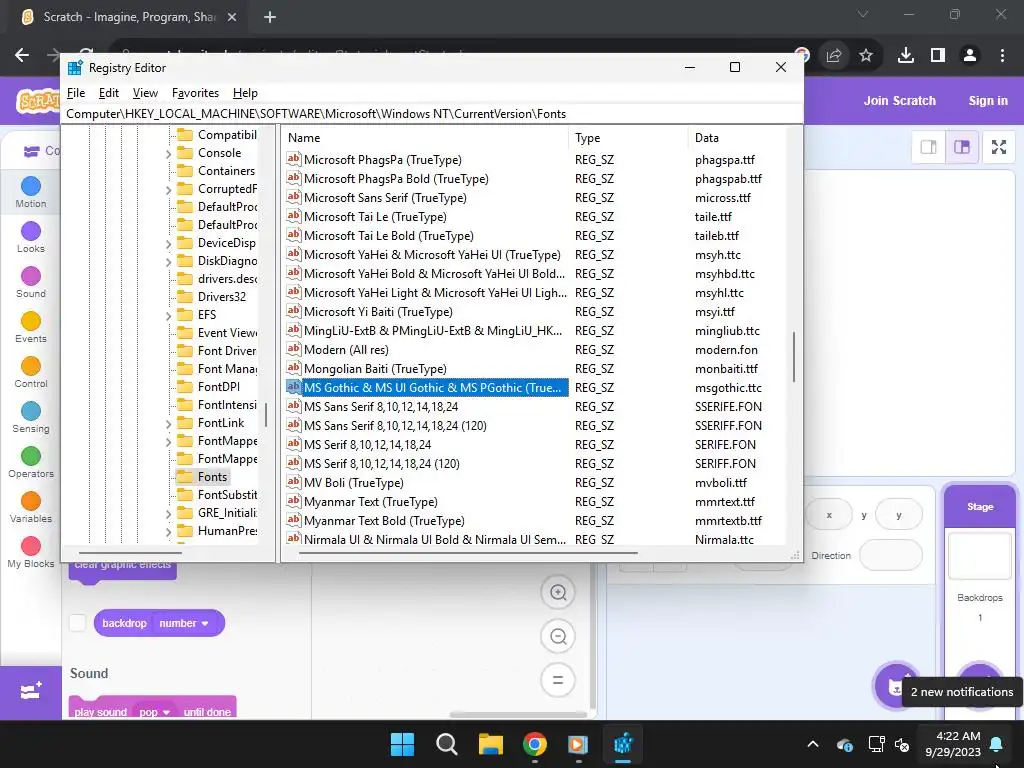Viewport: 1024px width, 768px height.
Task: Open Windows Start menu
Action: tap(402, 744)
